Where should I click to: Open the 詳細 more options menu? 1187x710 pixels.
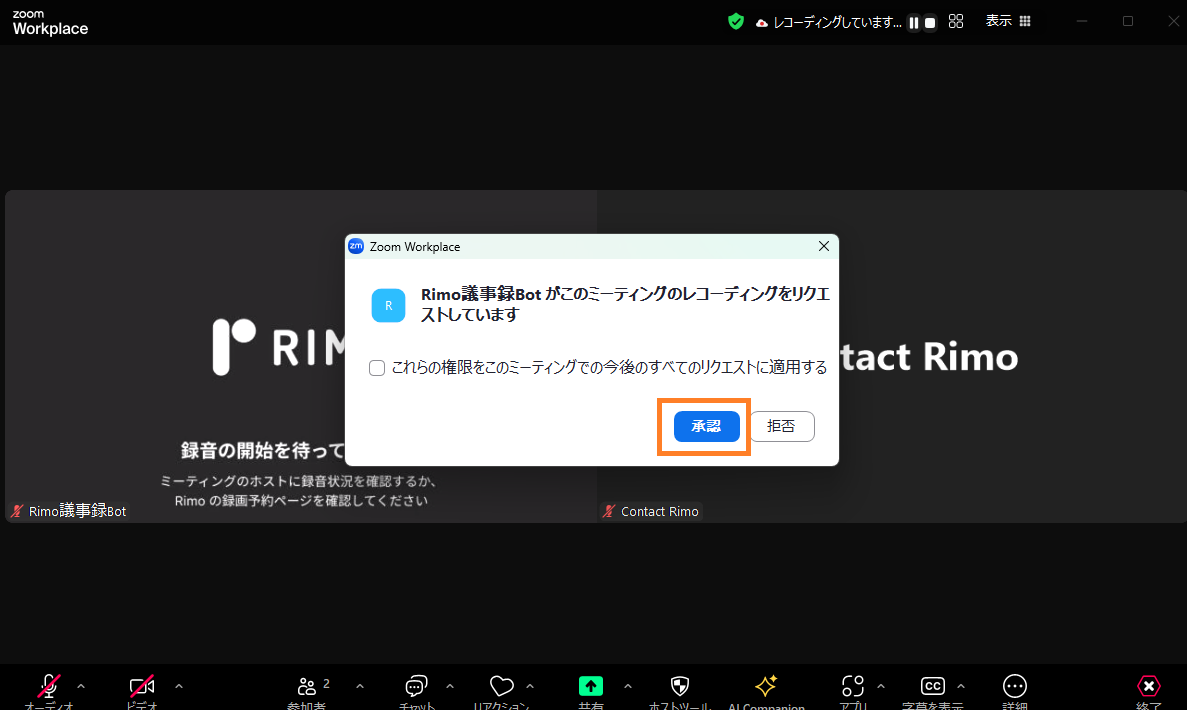(1014, 688)
